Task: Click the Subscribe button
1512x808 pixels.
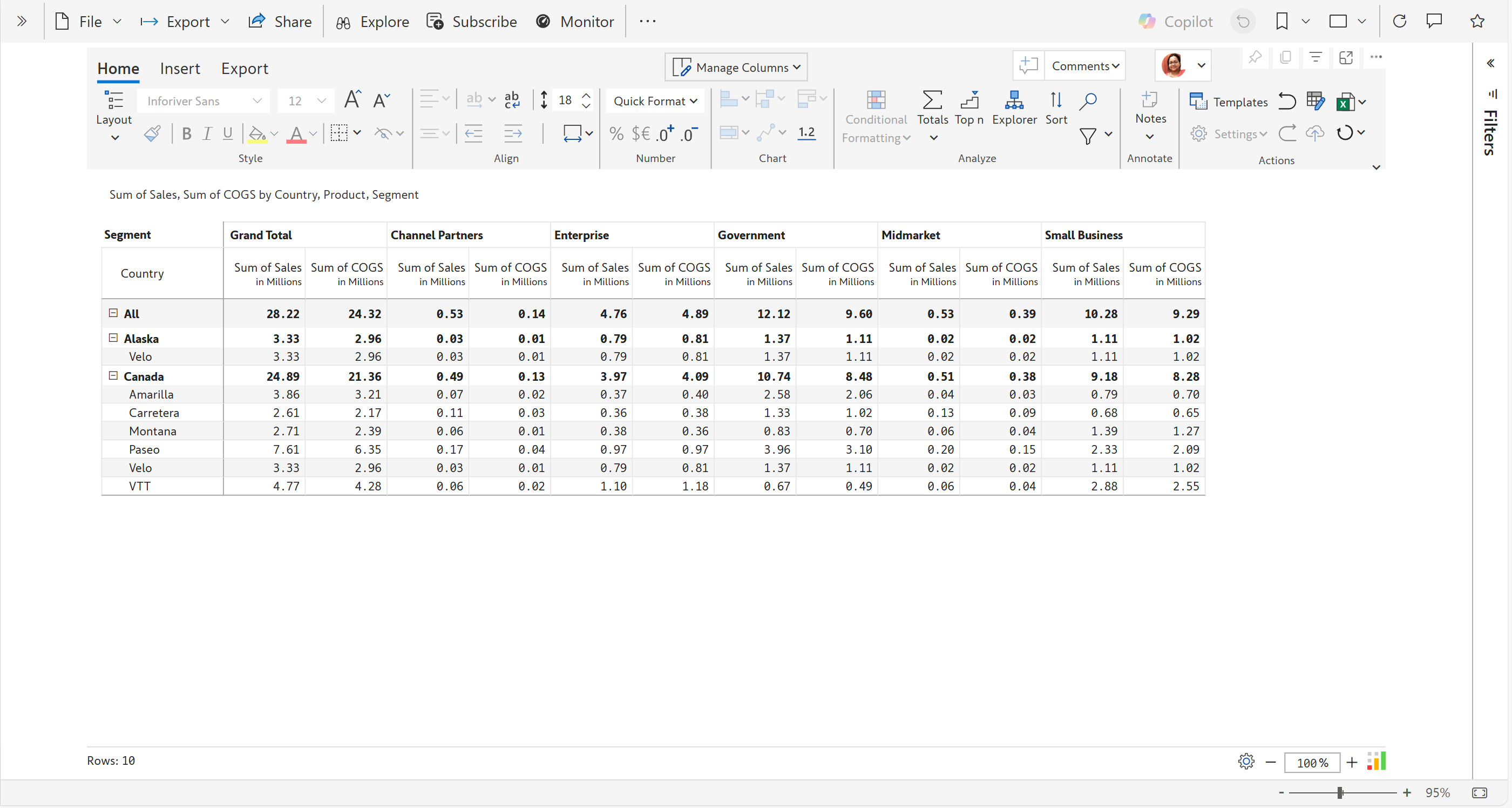Action: pyautogui.click(x=472, y=22)
